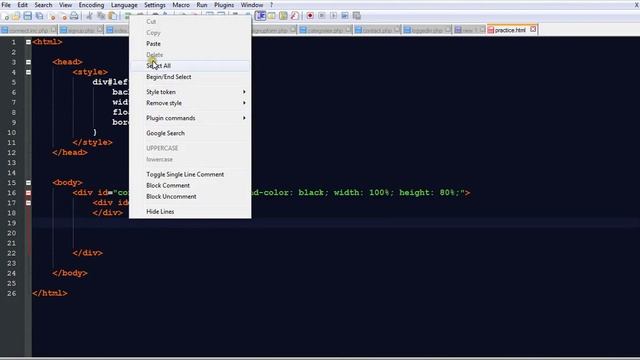Click the macro Playback icon
The image size is (640, 360).
333,16
